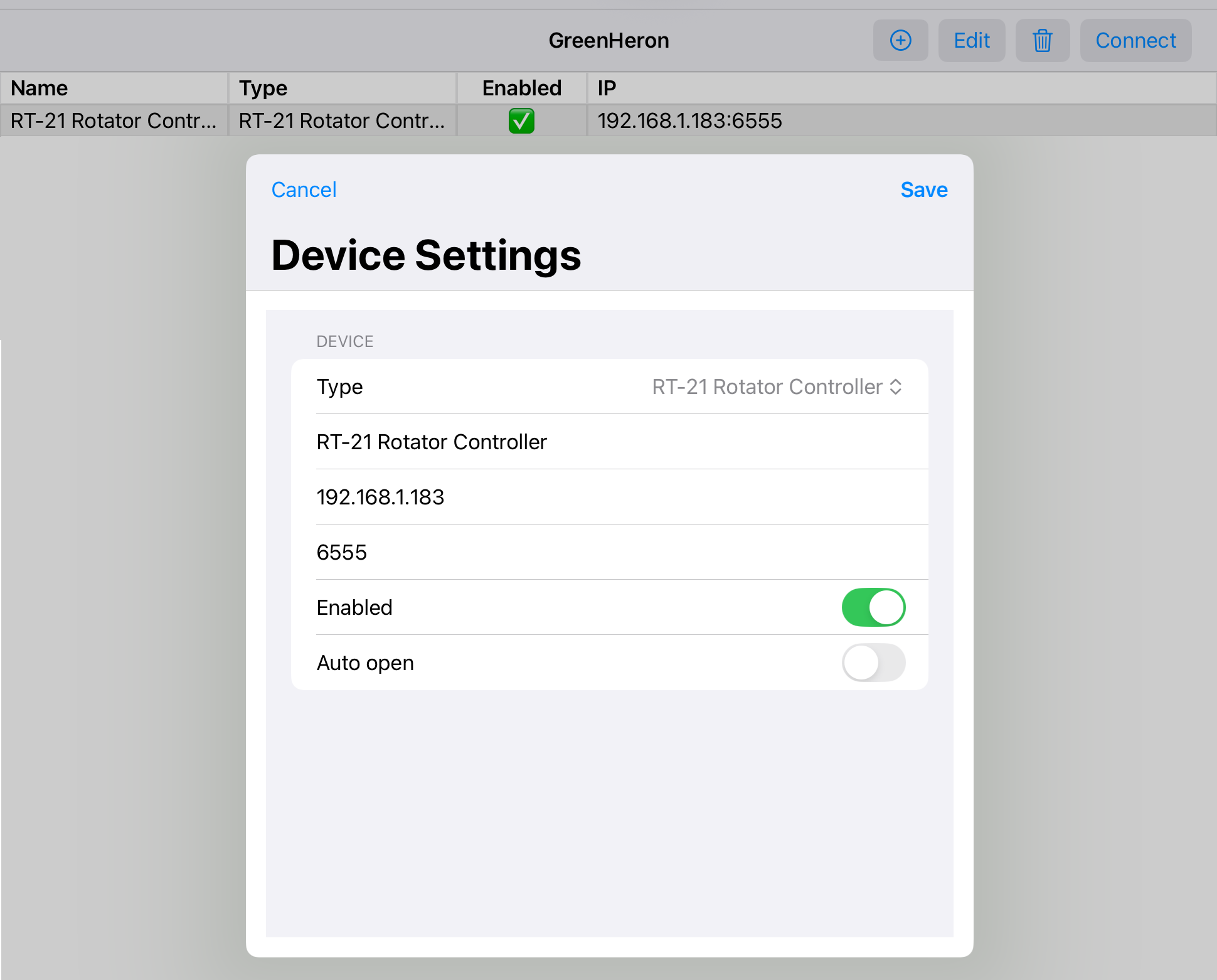Click the up-down chevron next to Type value
Image resolution: width=1217 pixels, height=980 pixels.
point(896,387)
